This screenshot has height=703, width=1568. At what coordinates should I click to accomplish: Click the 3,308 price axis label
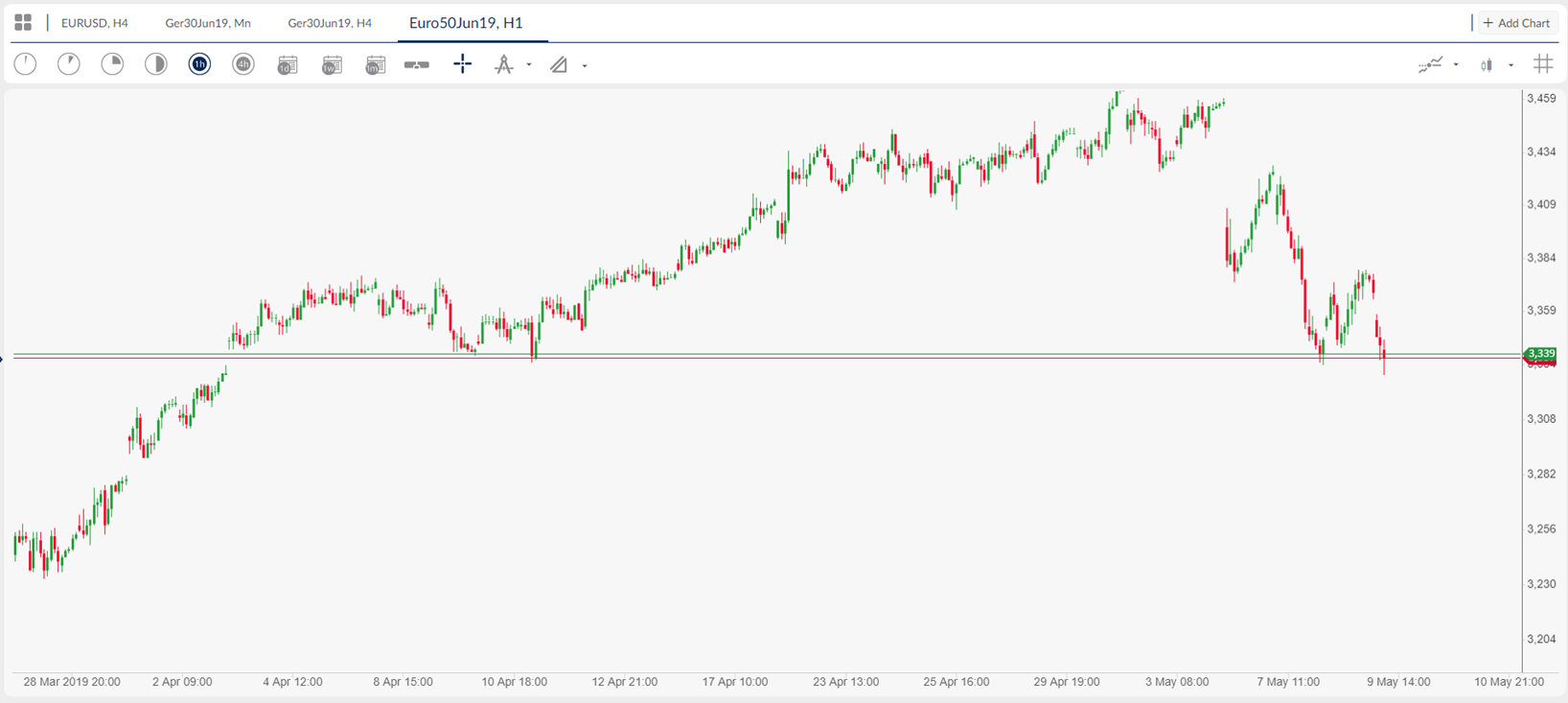(x=1541, y=419)
